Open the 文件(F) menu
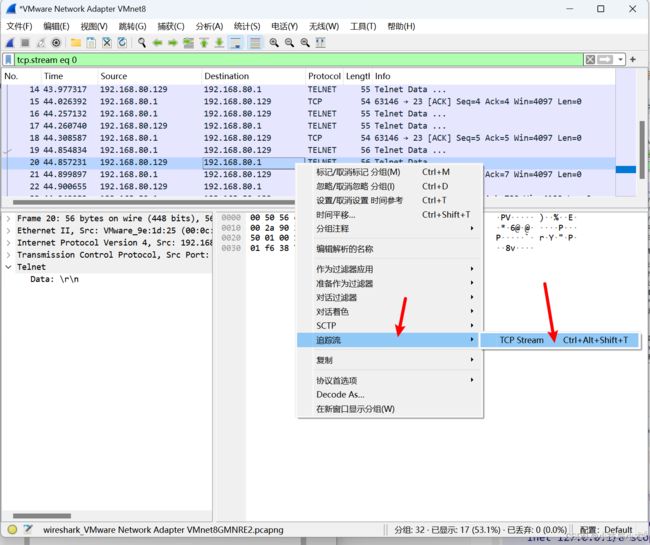This screenshot has height=545, width=650. point(19,26)
